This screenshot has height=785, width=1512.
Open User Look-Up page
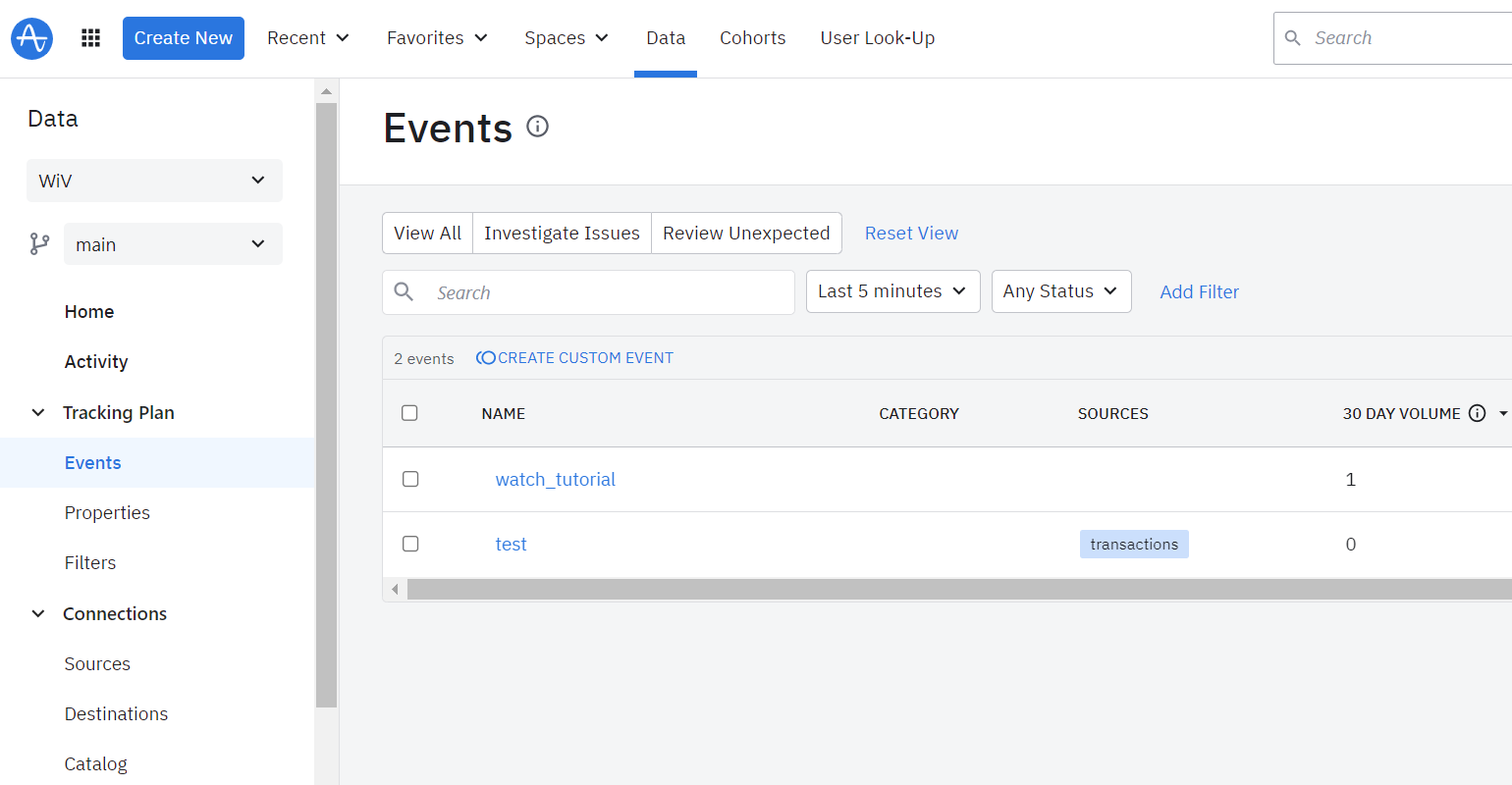click(x=878, y=38)
